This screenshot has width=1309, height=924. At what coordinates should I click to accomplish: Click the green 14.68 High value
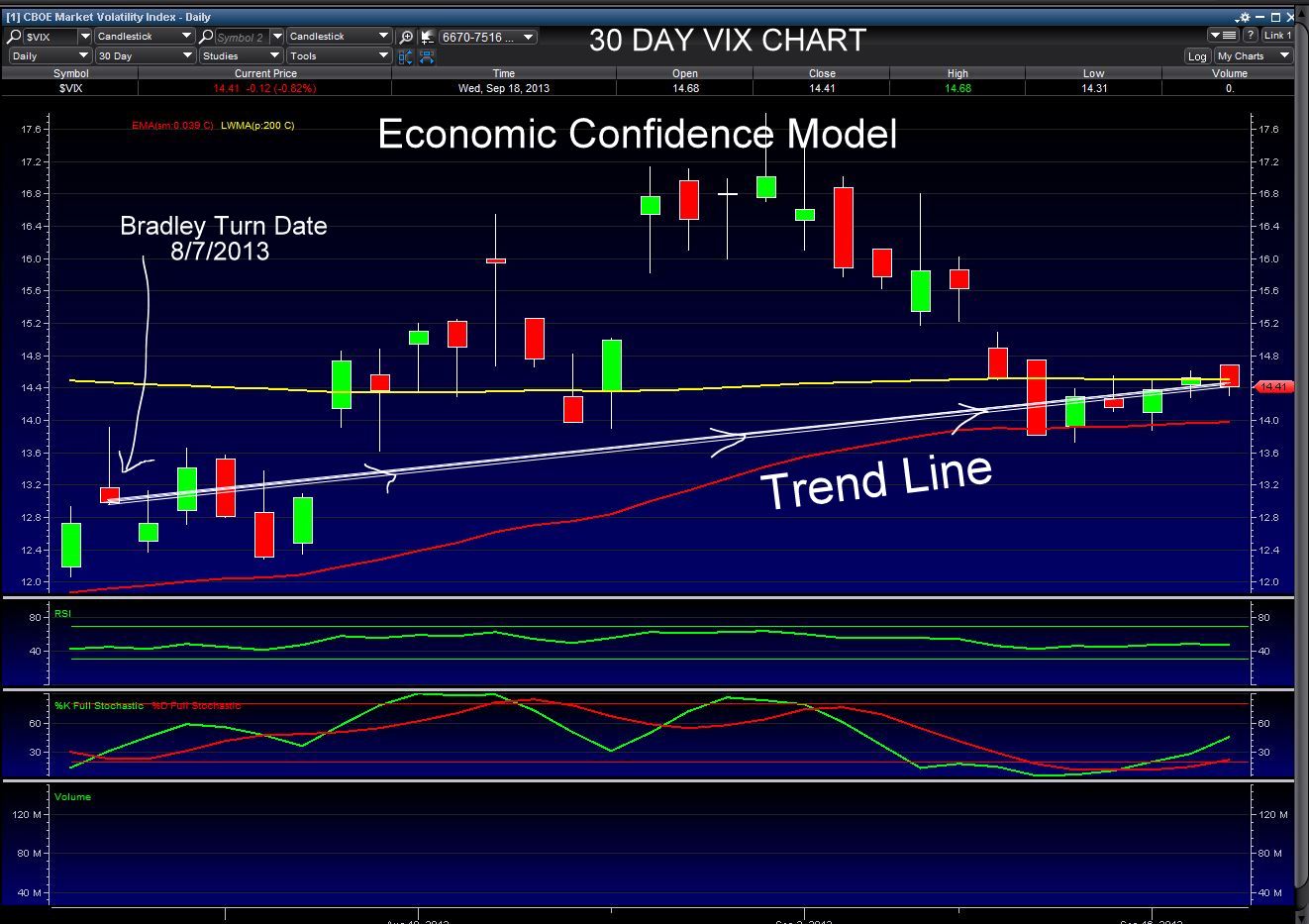957,88
